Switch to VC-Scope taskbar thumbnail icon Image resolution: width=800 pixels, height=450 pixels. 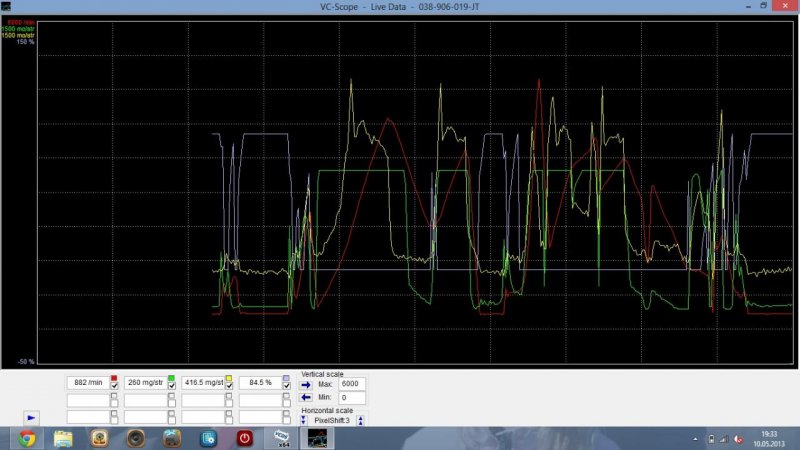click(317, 438)
